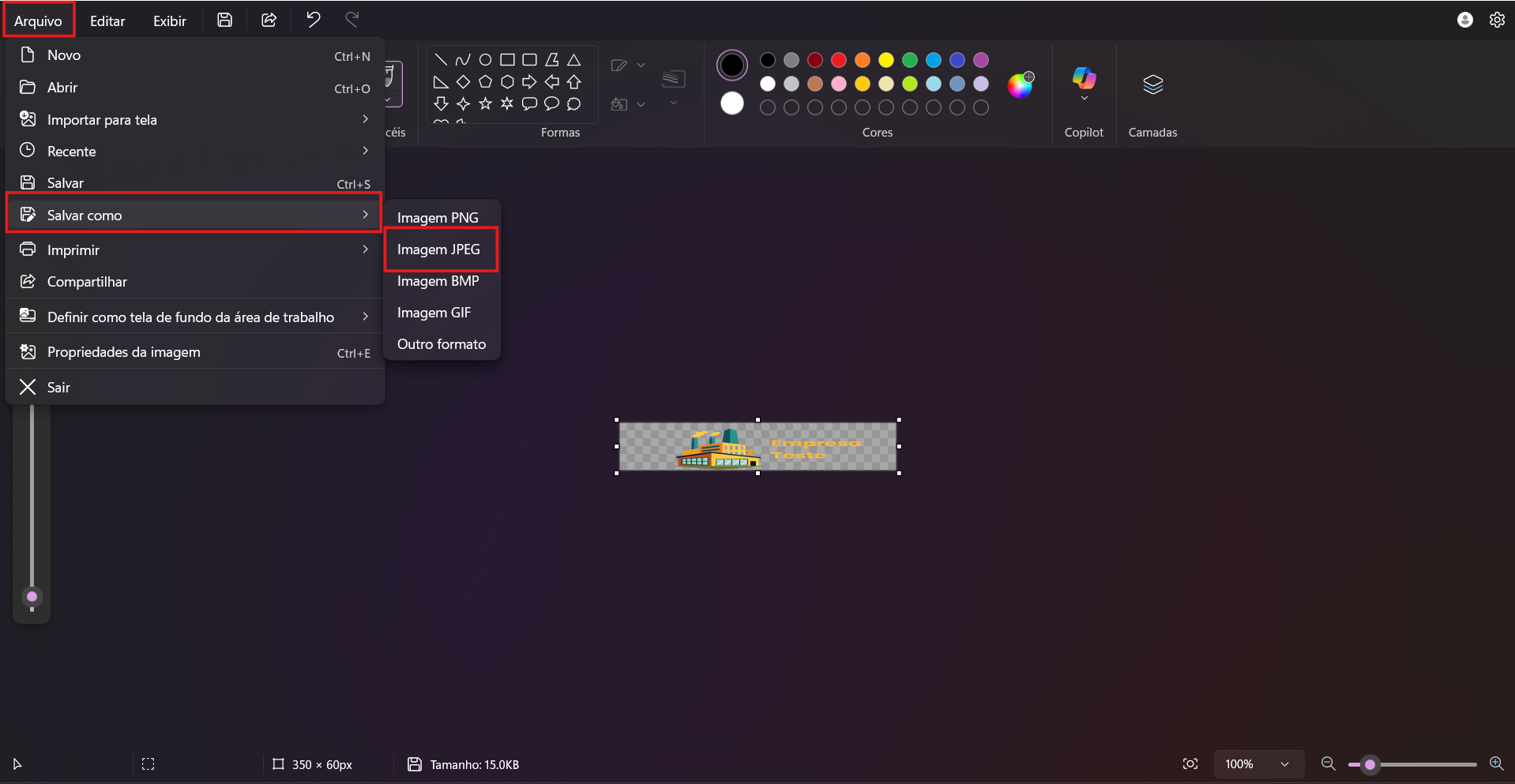The height and width of the screenshot is (784, 1515).
Task: Expand the Imprimir submenu
Action: (365, 249)
